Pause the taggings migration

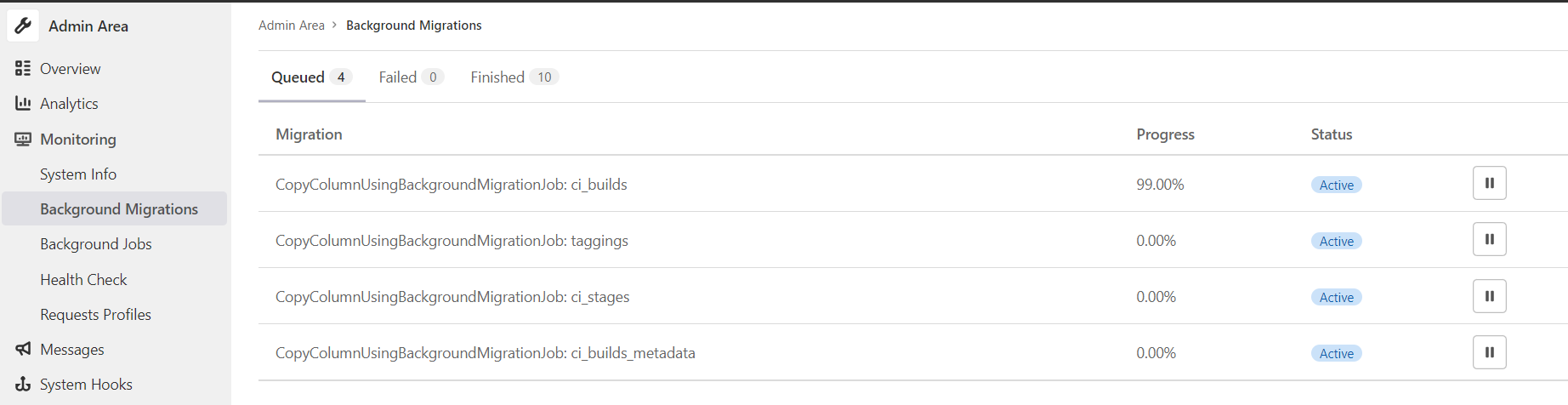coord(1489,239)
